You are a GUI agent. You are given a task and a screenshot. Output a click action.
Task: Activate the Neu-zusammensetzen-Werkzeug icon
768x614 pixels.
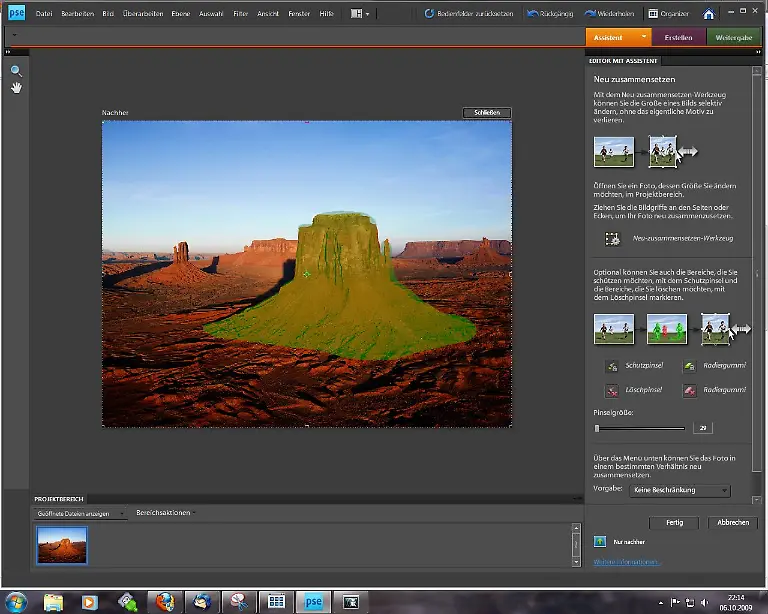click(612, 239)
